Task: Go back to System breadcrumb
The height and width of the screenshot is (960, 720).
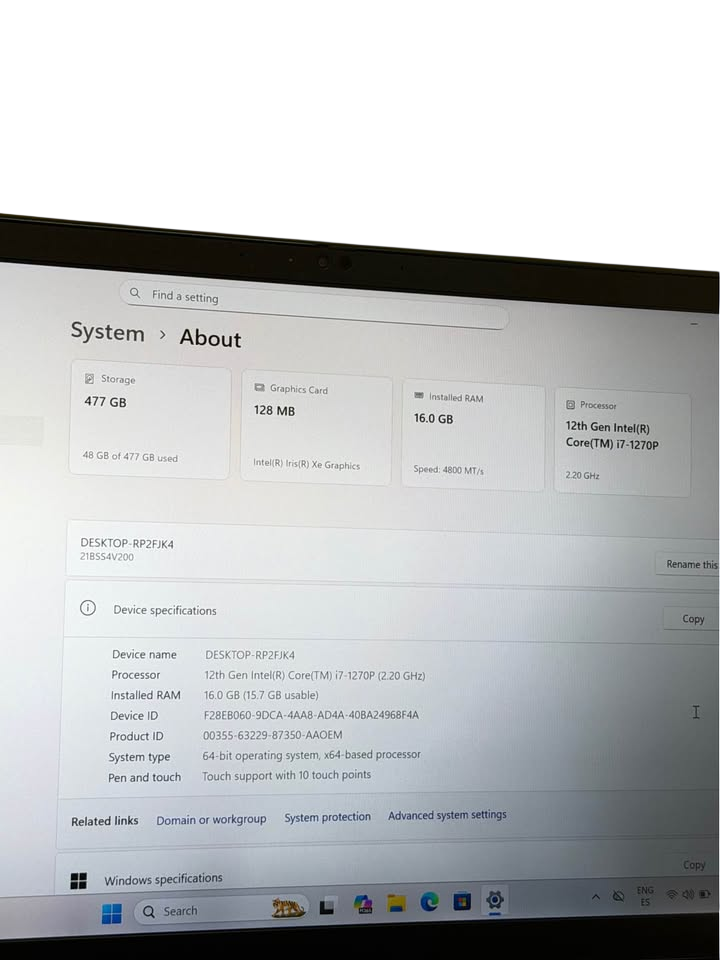Action: pos(108,332)
